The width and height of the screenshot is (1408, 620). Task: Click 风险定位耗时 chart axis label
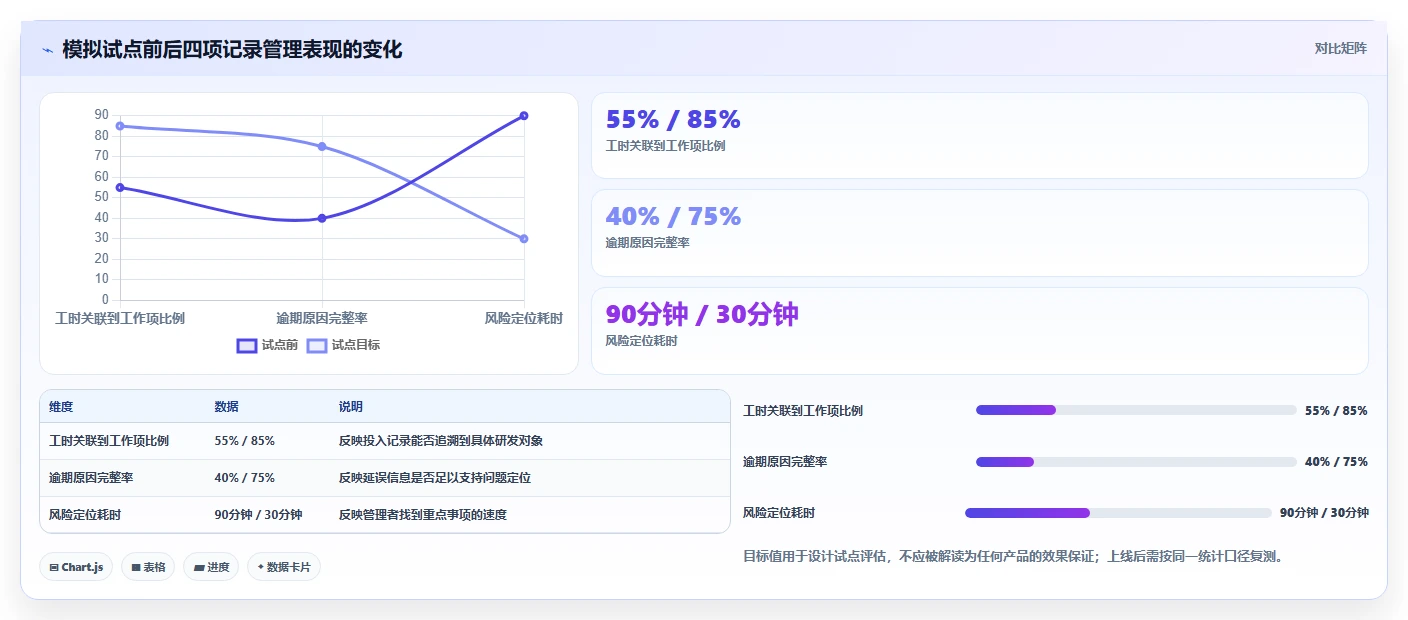[x=524, y=318]
